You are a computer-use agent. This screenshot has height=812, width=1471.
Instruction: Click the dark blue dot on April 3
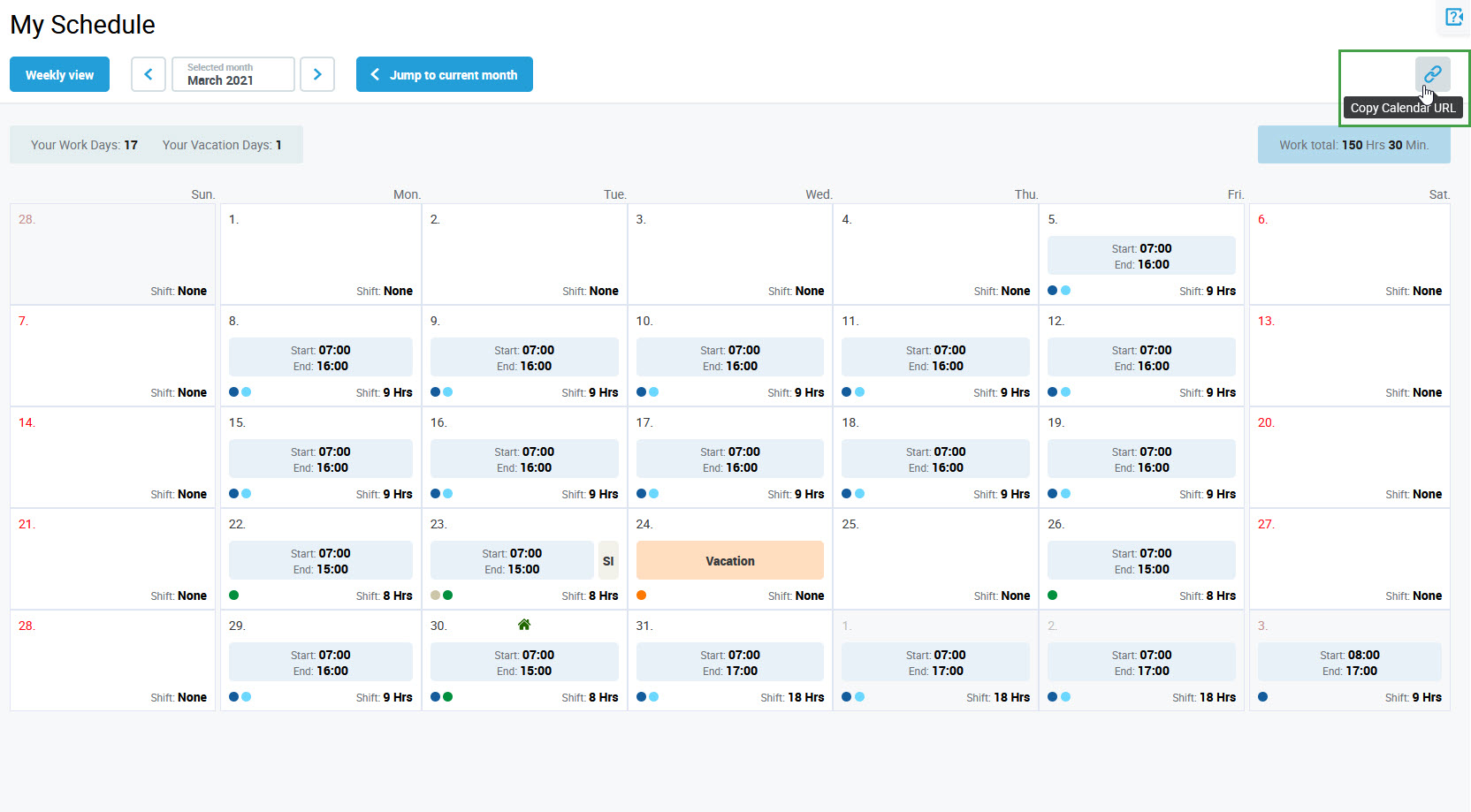(1263, 697)
